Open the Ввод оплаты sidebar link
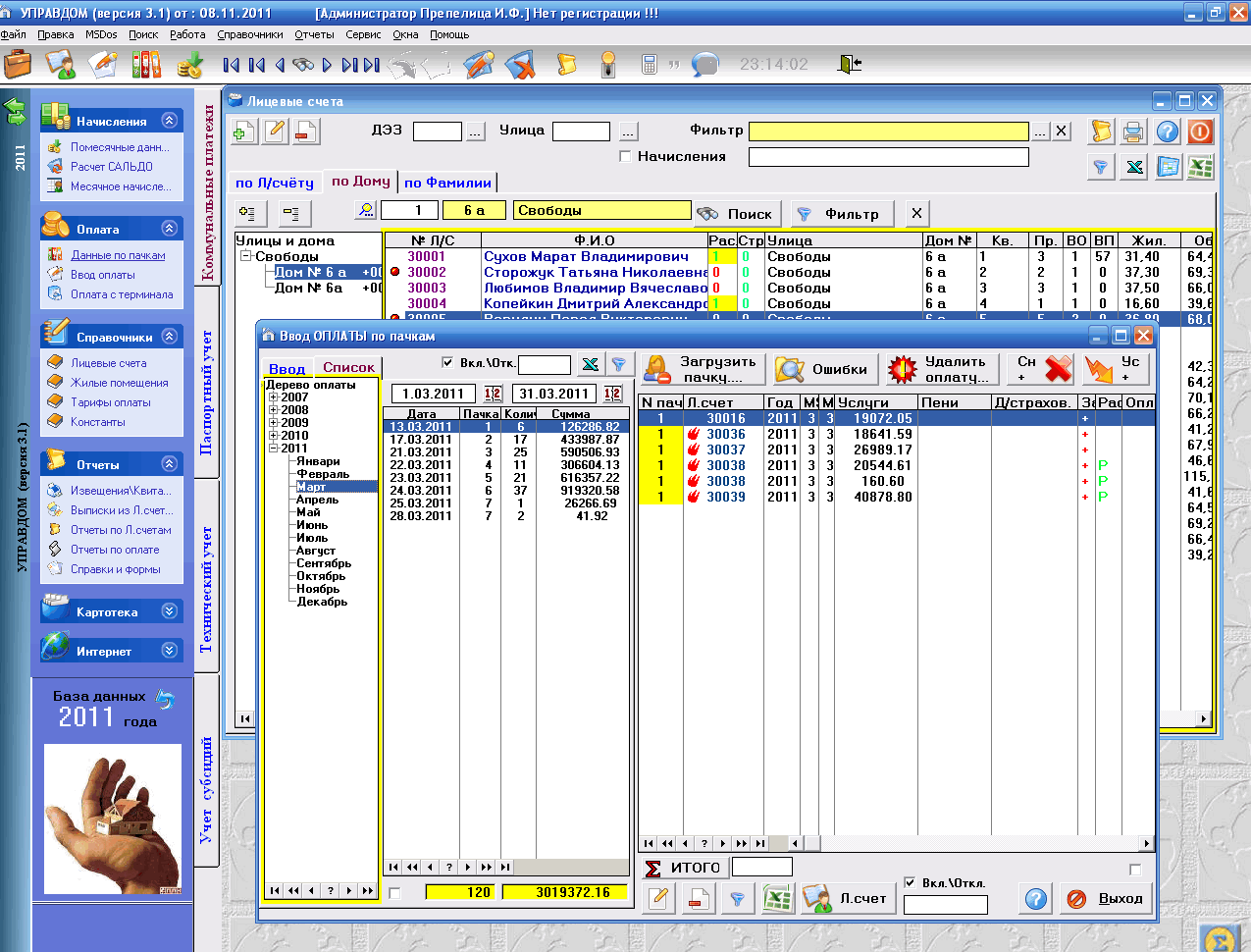1251x952 pixels. [x=102, y=275]
